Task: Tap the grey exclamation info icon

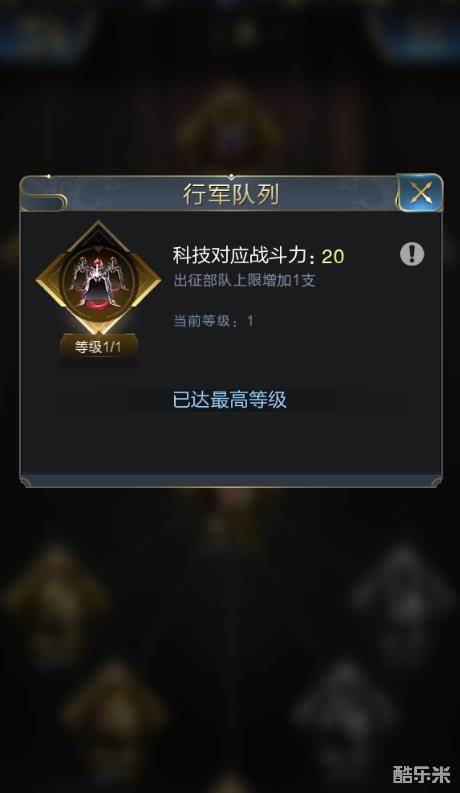Action: 412,253
